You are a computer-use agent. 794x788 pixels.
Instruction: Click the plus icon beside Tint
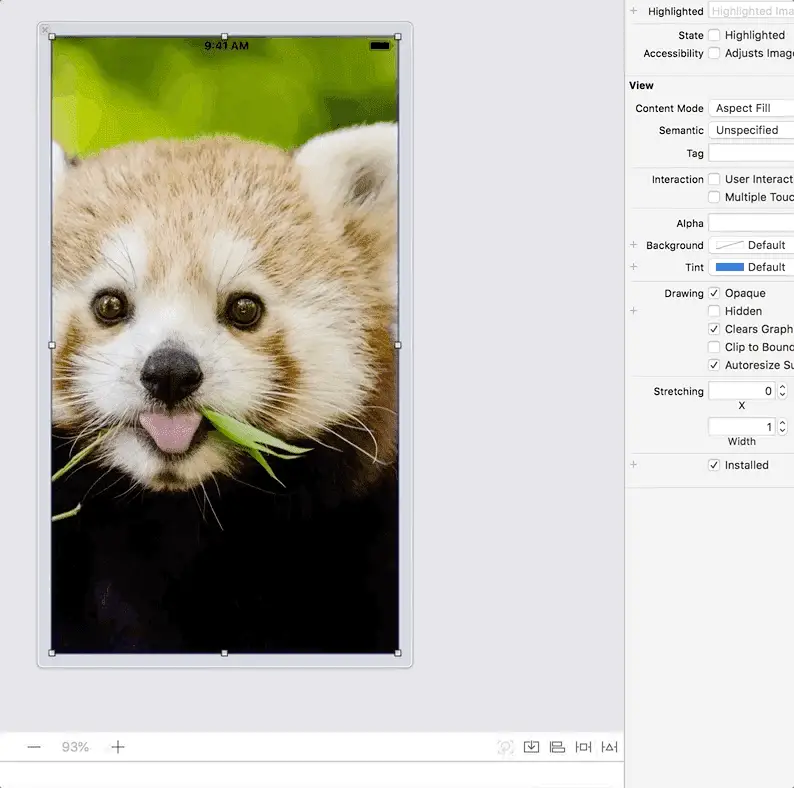tap(633, 266)
